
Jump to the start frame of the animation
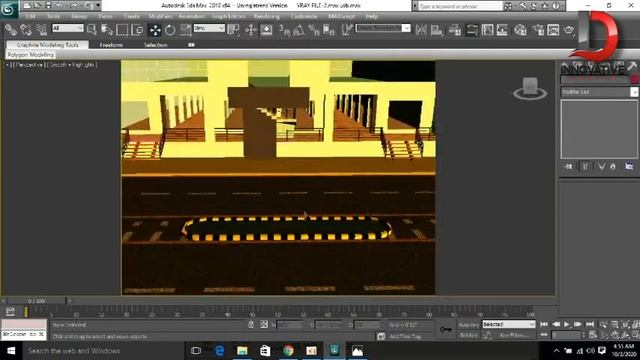point(544,324)
